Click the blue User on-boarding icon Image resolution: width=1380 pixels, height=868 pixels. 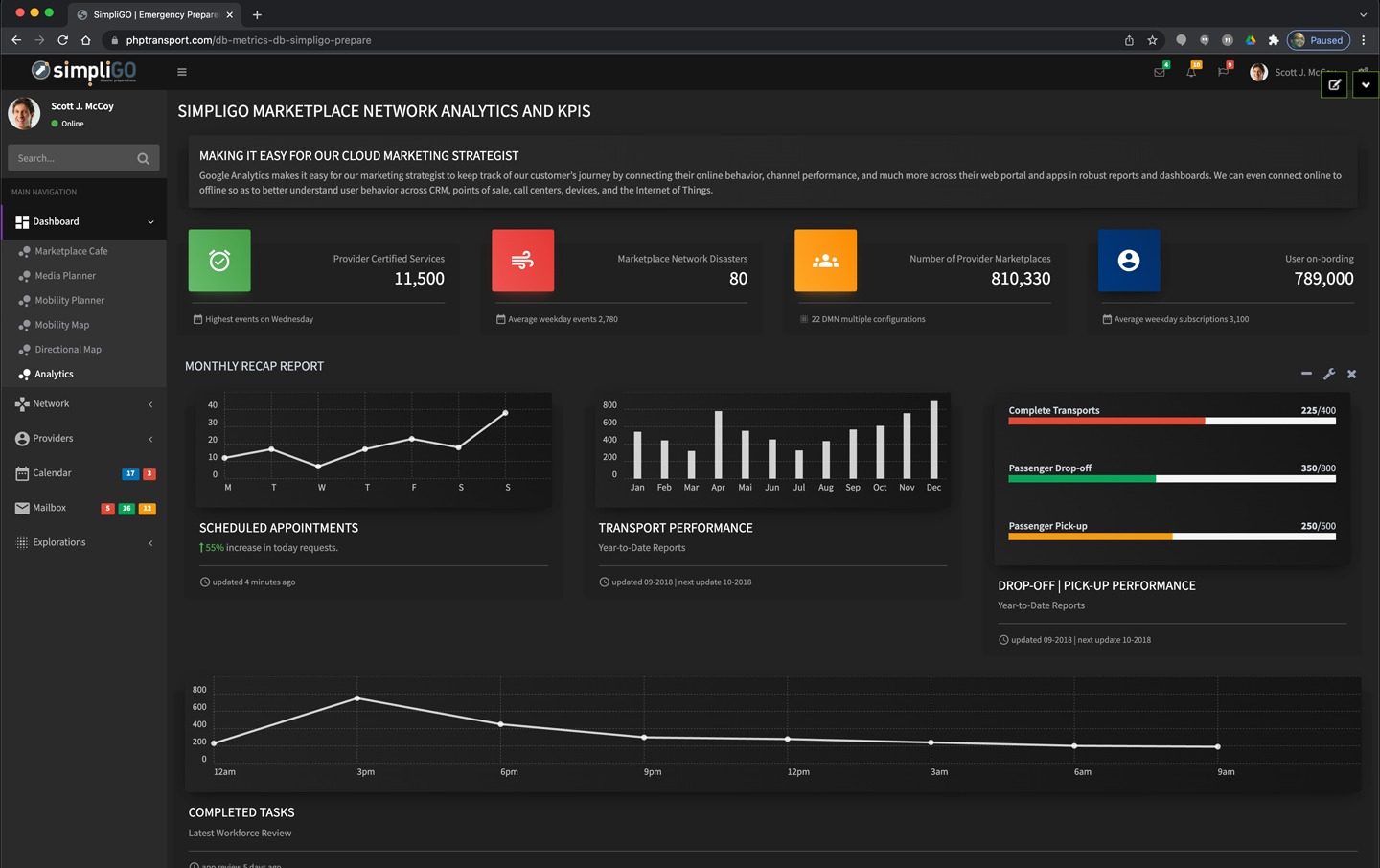pyautogui.click(x=1129, y=261)
